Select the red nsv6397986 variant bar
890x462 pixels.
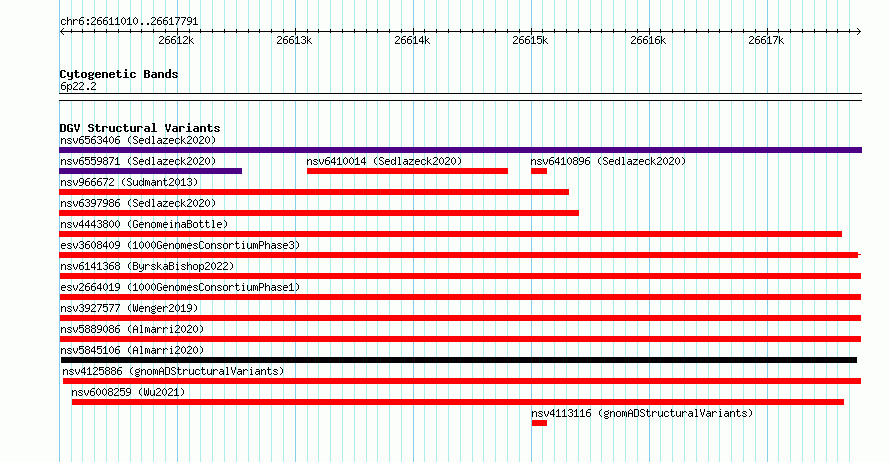tap(319, 213)
